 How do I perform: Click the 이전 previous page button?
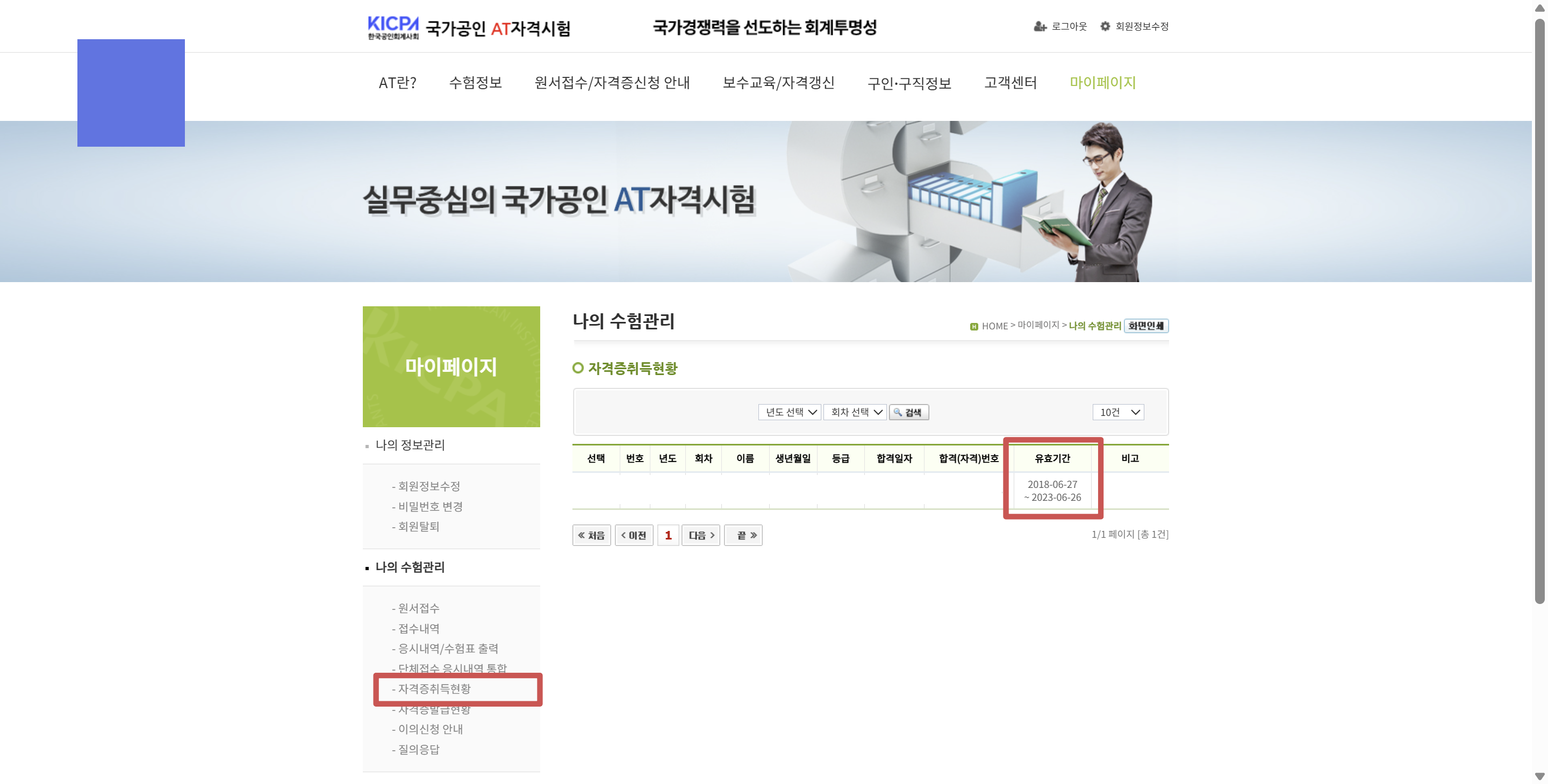tap(634, 535)
